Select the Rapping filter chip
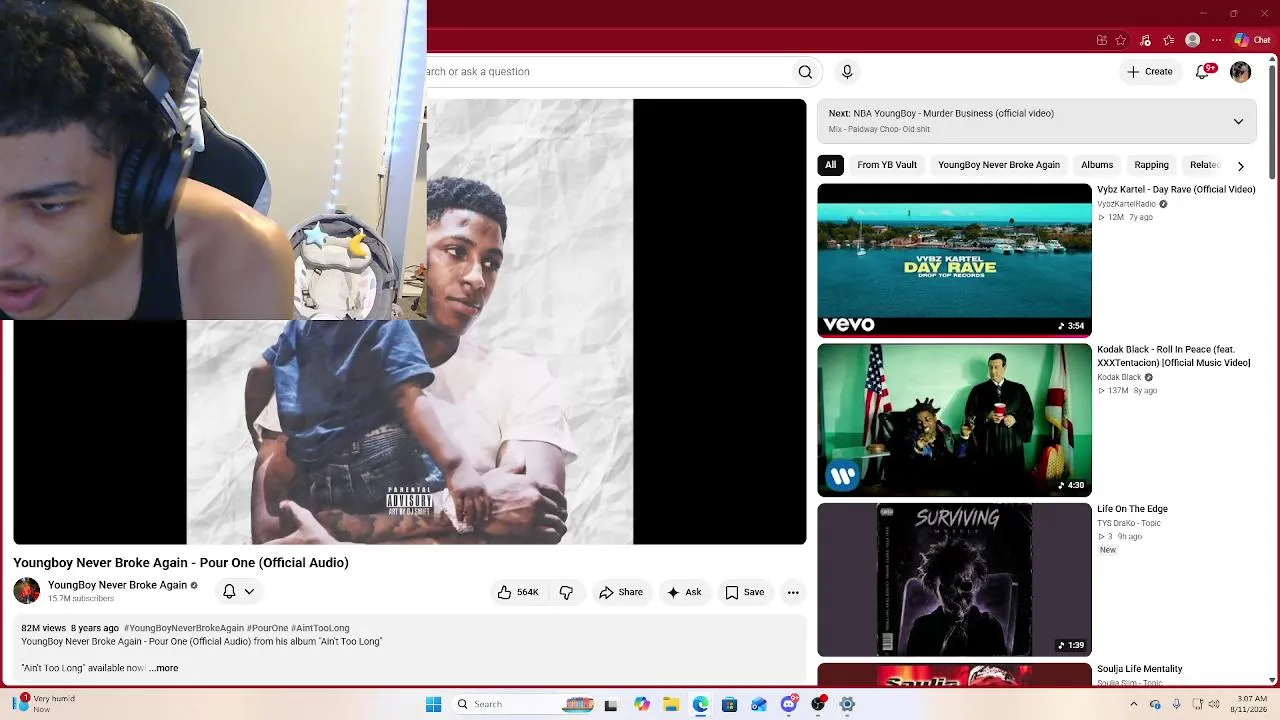This screenshot has width=1280, height=720. point(1151,165)
